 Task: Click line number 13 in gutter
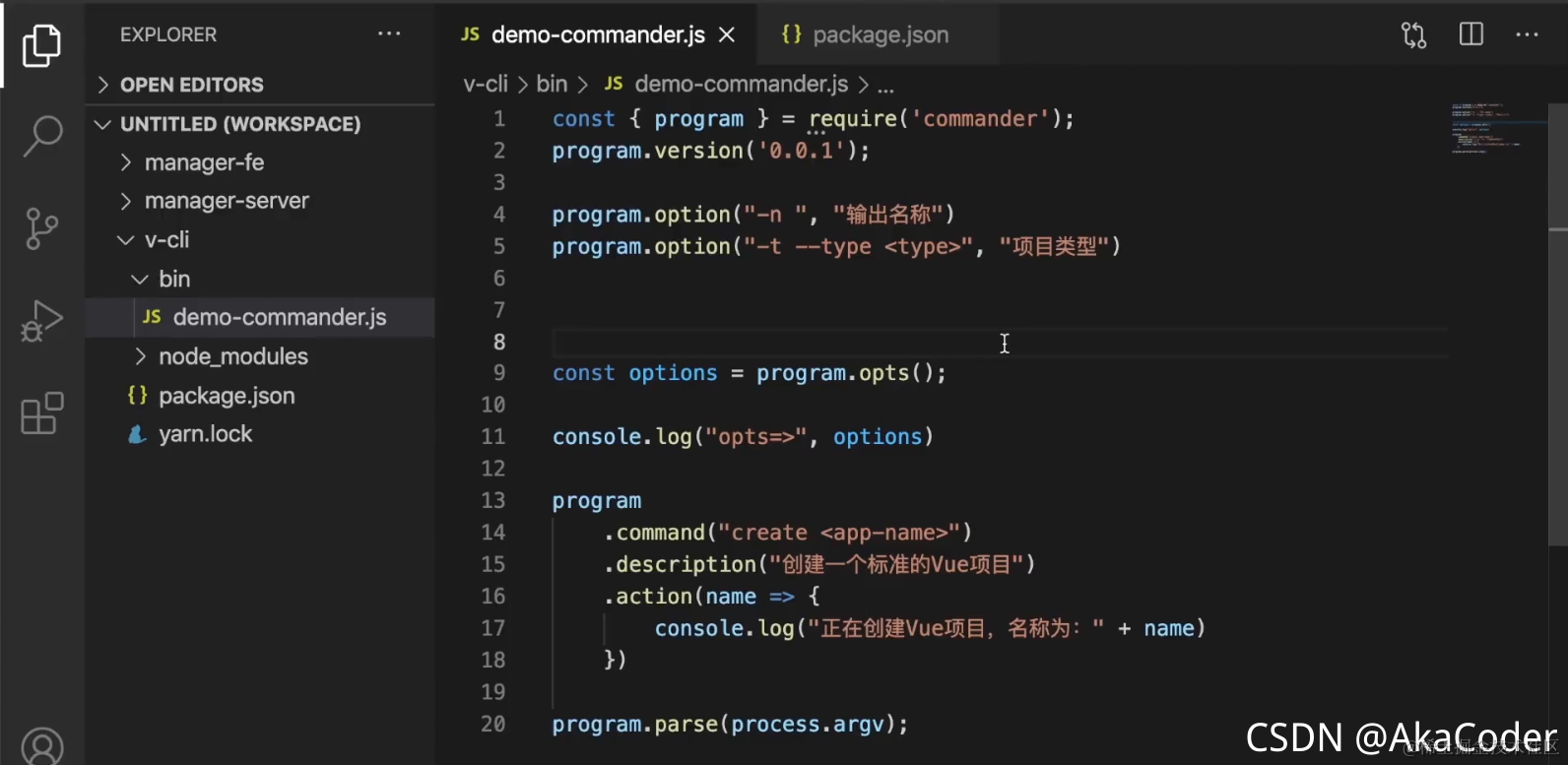coord(493,500)
